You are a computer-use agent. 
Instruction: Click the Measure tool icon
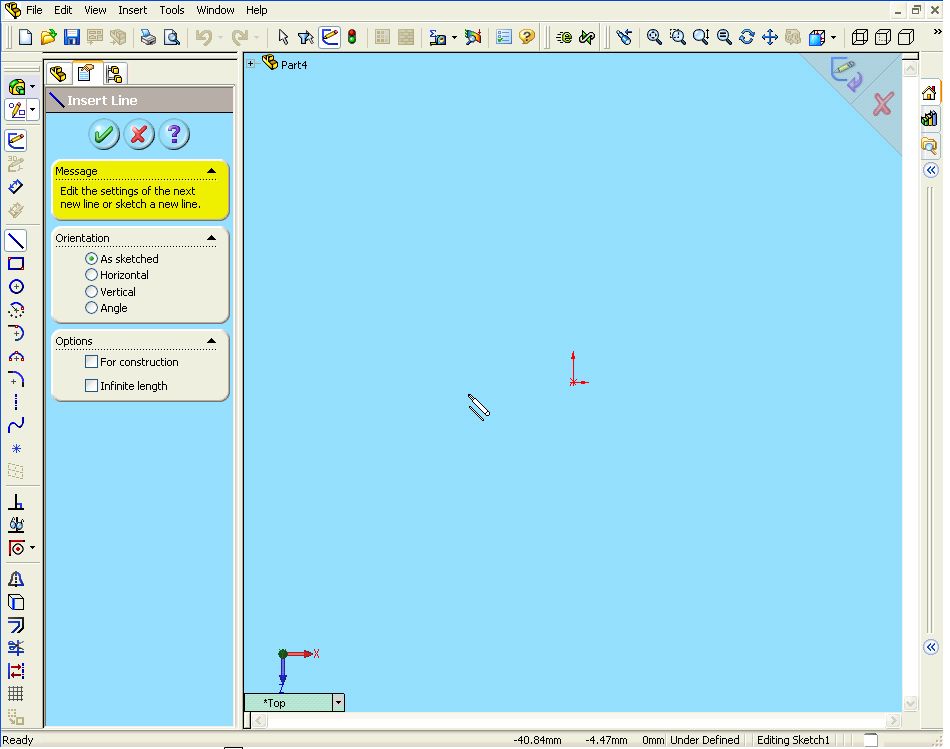437,38
